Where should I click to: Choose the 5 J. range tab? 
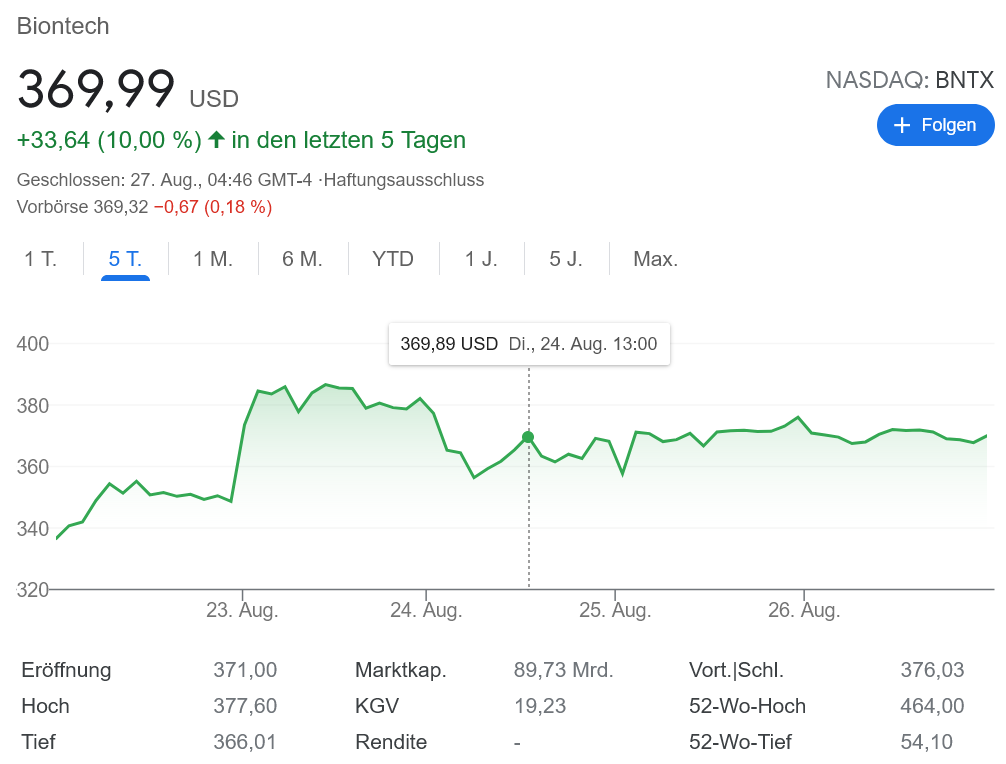click(x=566, y=259)
